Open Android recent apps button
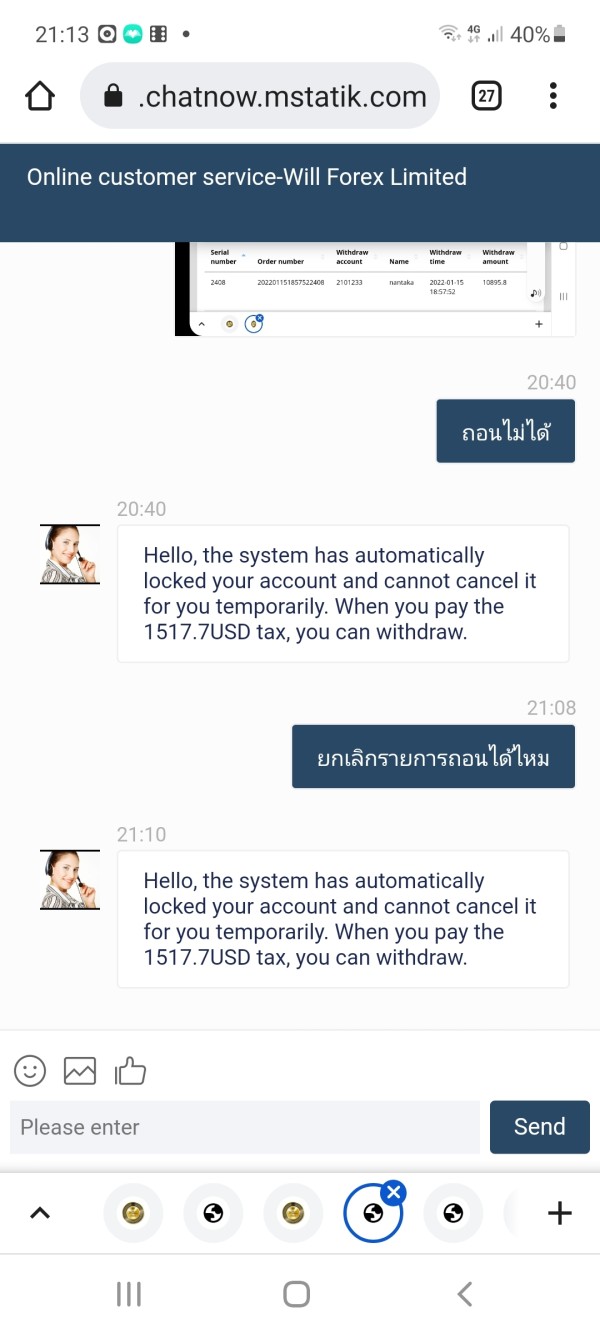 point(129,1294)
